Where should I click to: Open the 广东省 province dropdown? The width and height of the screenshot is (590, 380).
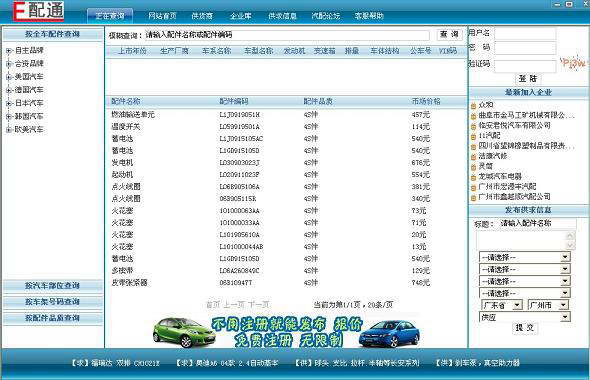(502, 305)
